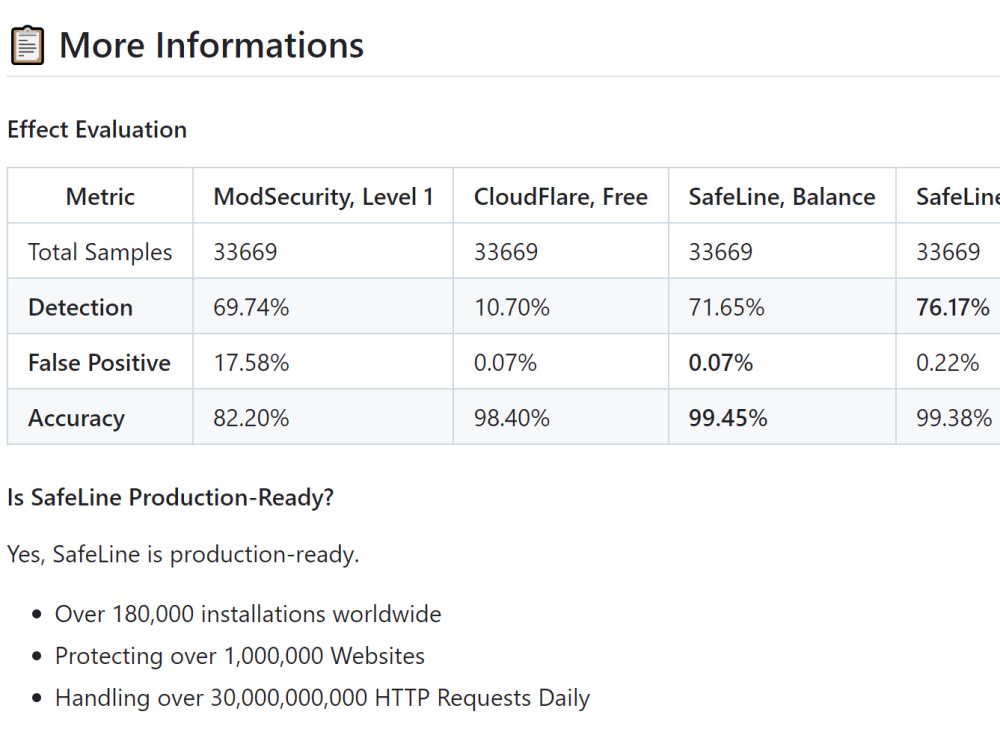Viewport: 1000px width, 750px height.
Task: Click the Accuracy row label
Action: pos(77,418)
